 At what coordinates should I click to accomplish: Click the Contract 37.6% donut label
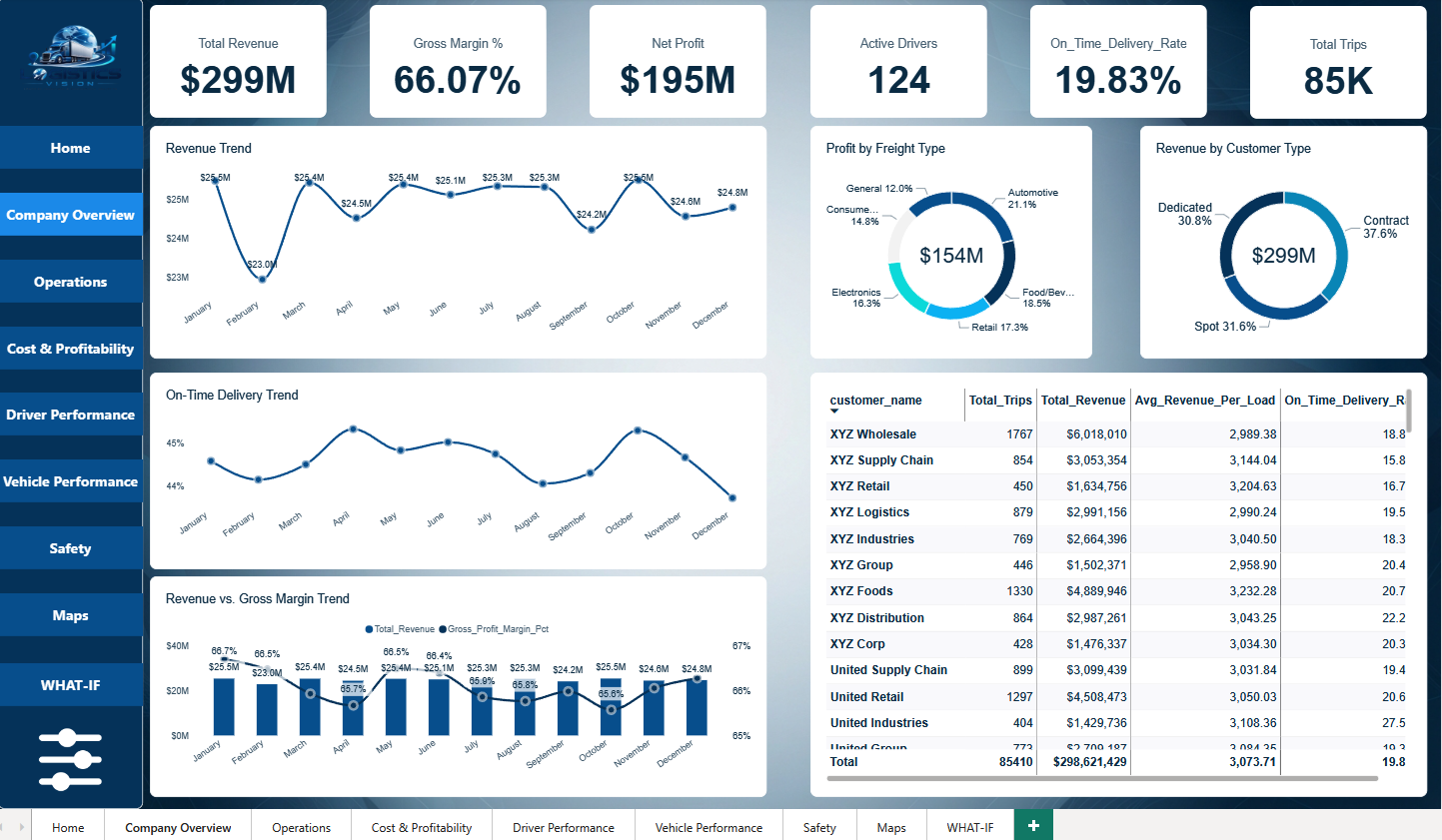(x=1386, y=227)
